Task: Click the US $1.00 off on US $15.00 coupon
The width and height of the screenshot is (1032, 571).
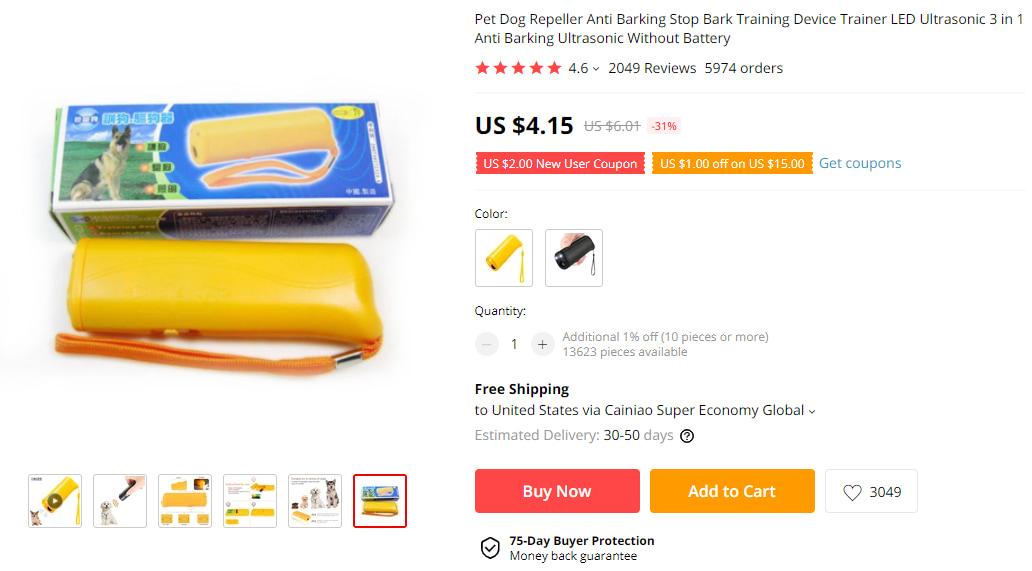Action: pyautogui.click(x=733, y=163)
